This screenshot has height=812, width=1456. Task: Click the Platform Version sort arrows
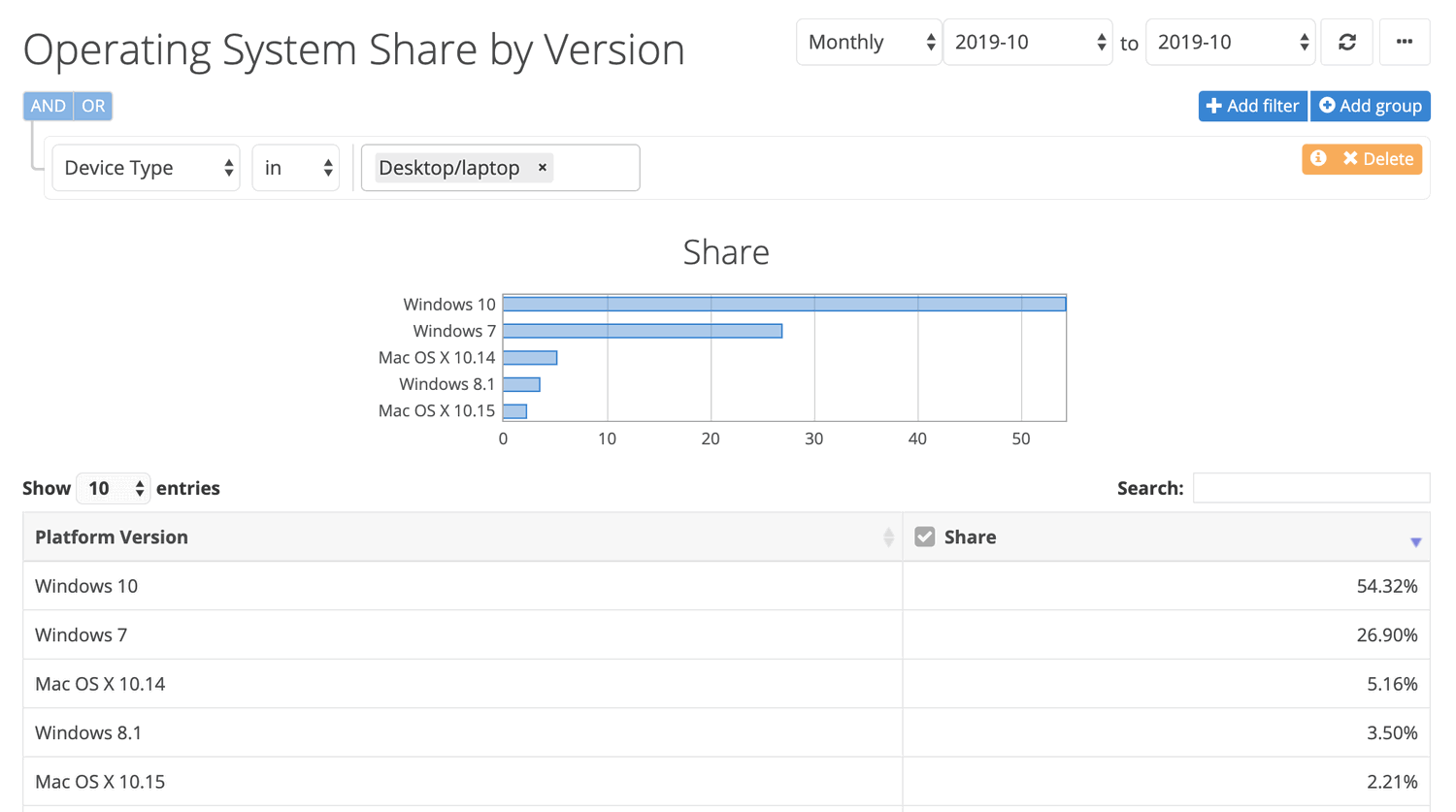pos(888,536)
